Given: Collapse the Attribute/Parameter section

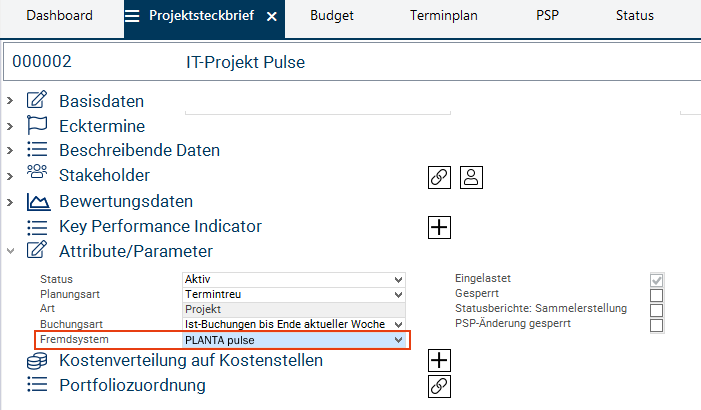Looking at the screenshot, I should [10, 251].
